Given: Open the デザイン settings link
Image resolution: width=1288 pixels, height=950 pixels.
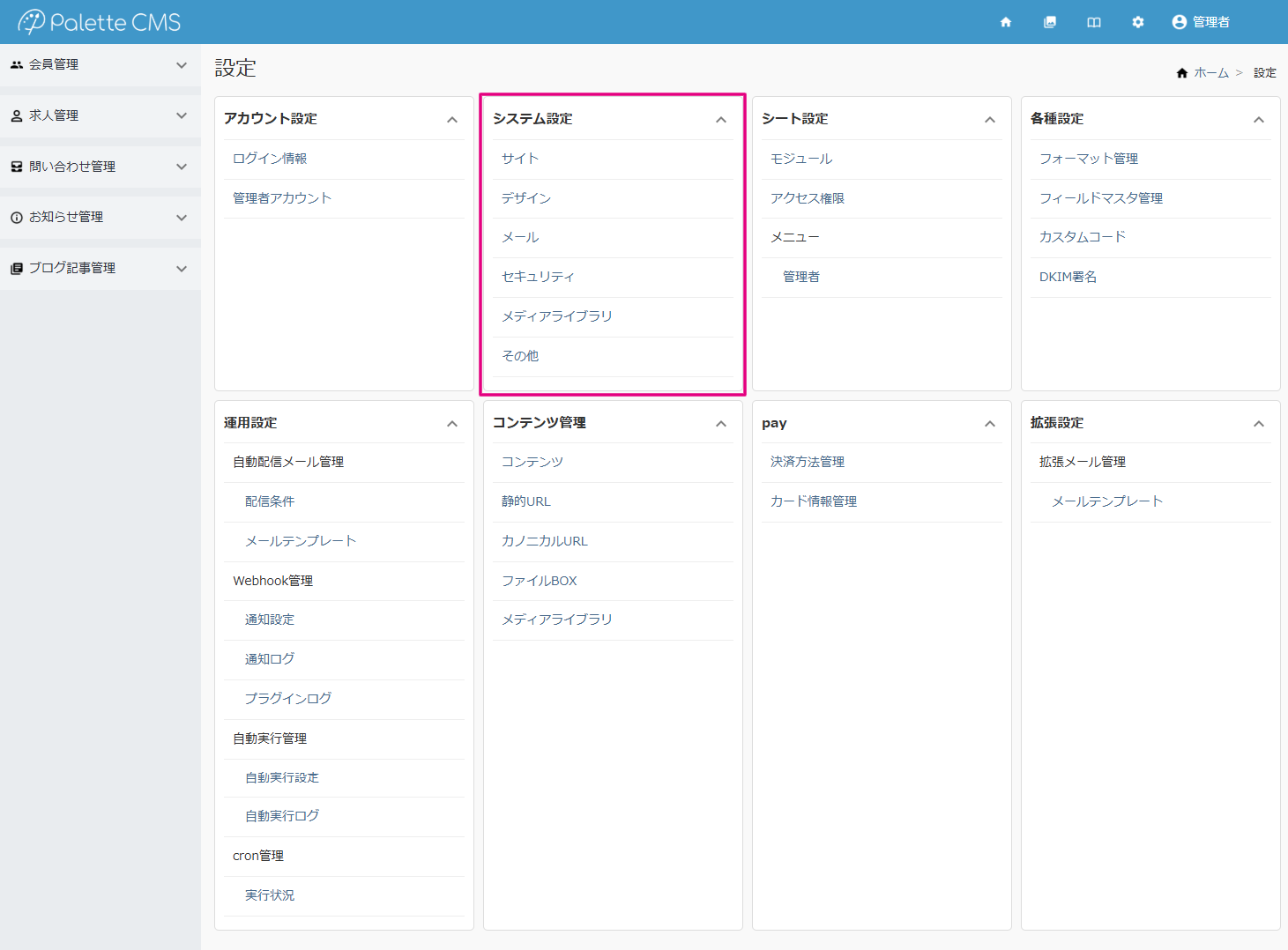Looking at the screenshot, I should click(526, 198).
